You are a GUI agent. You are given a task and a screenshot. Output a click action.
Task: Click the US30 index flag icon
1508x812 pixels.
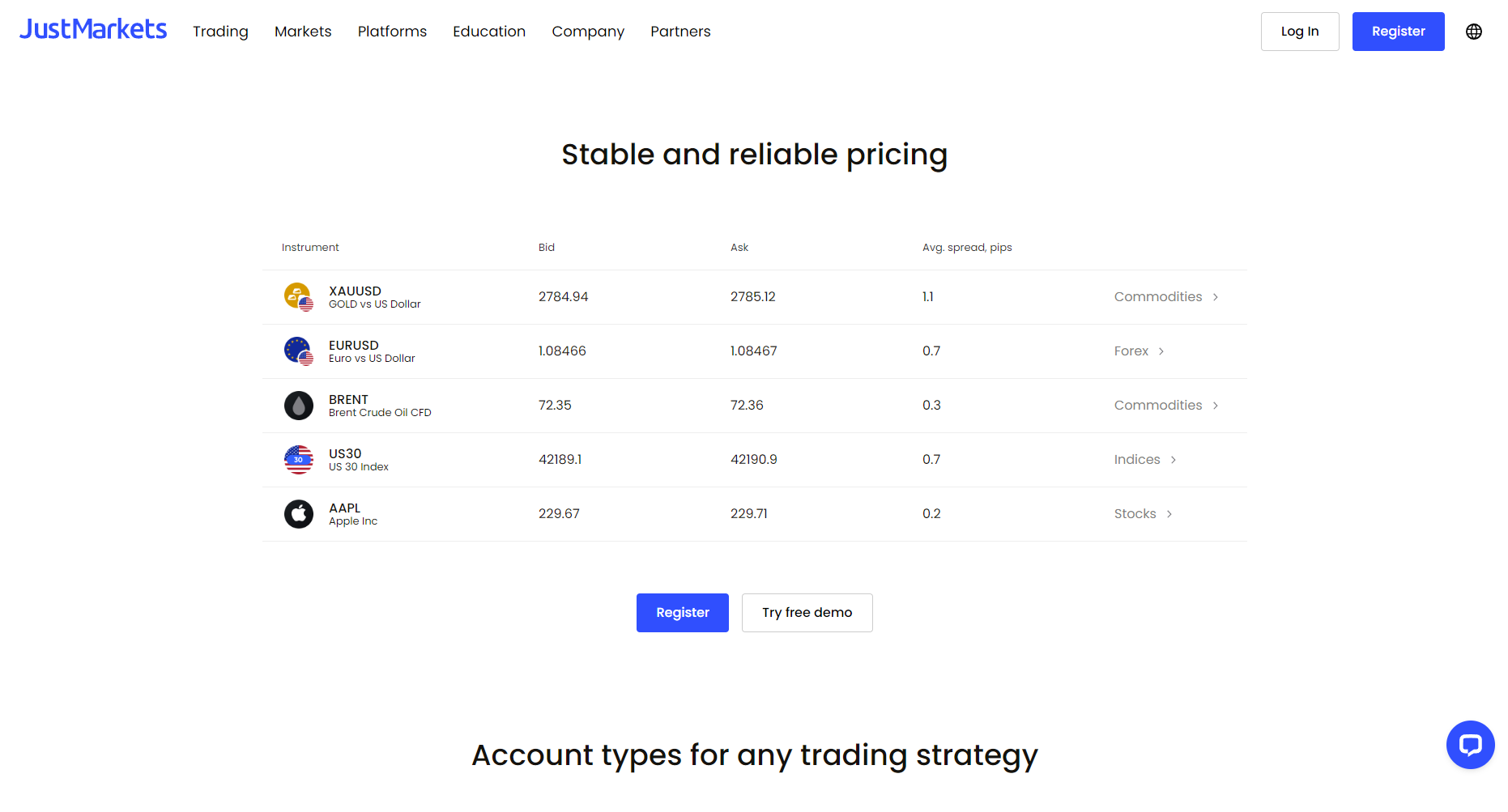(299, 460)
